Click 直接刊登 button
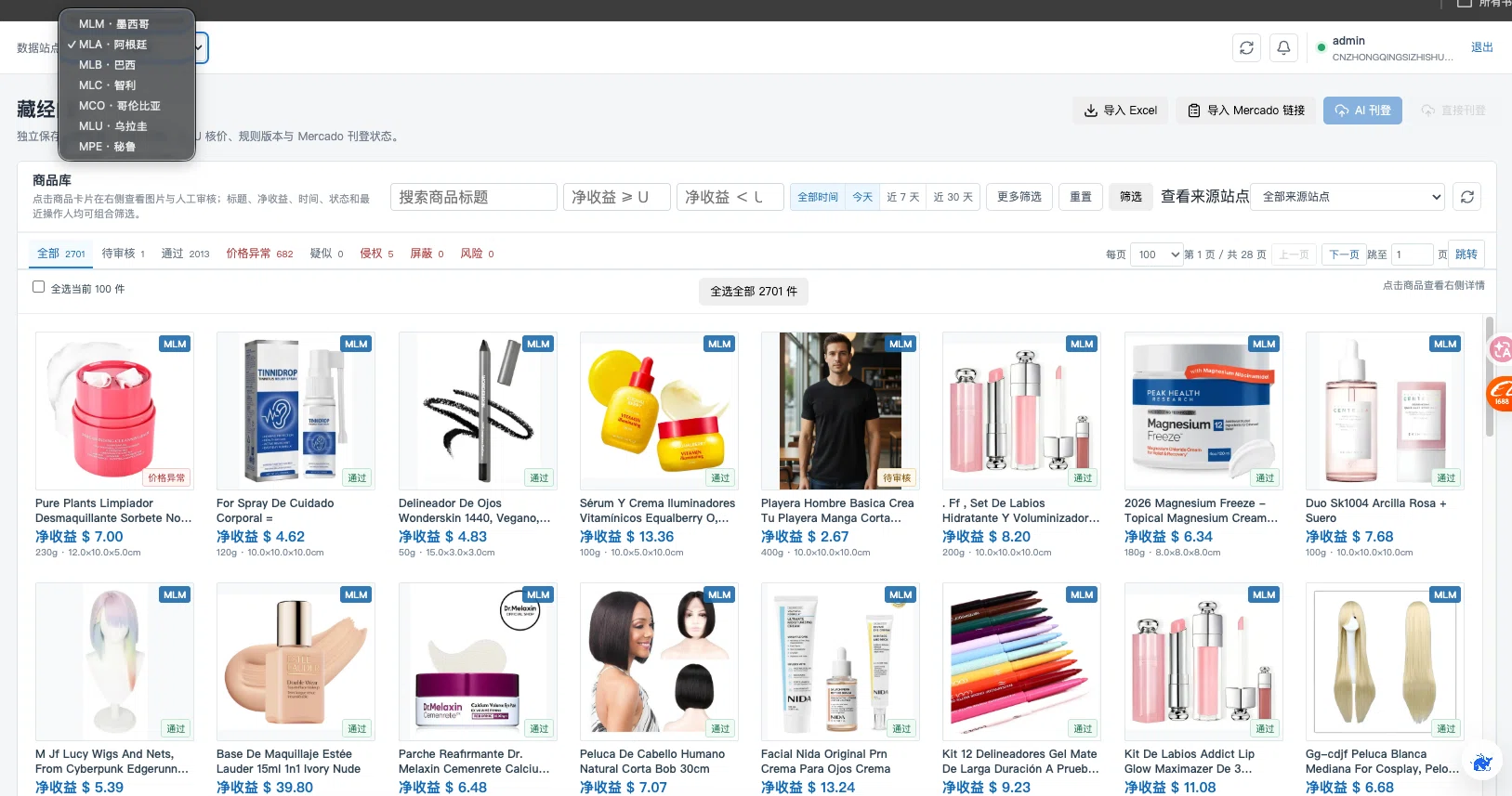 click(1453, 111)
